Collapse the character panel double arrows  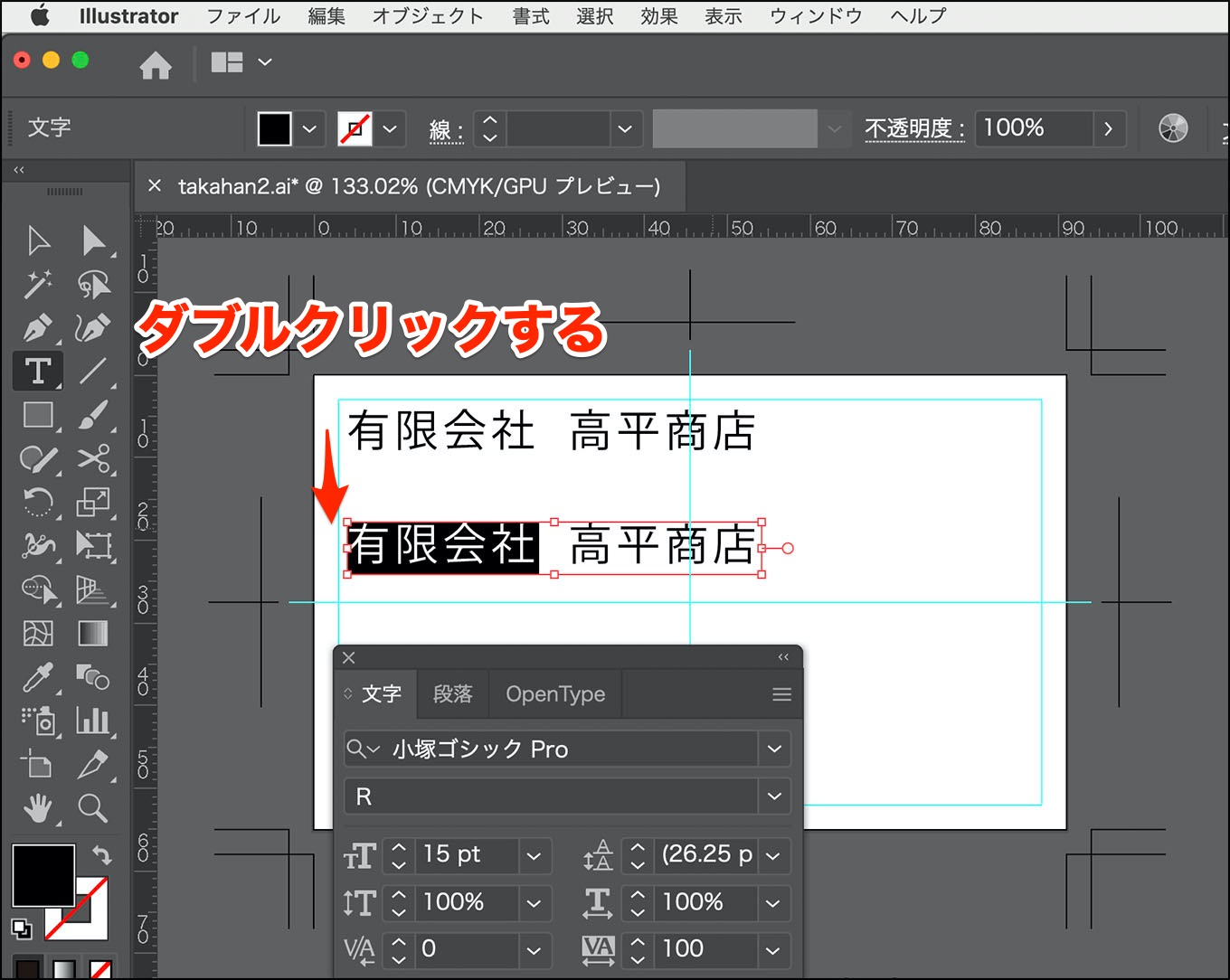pos(783,657)
